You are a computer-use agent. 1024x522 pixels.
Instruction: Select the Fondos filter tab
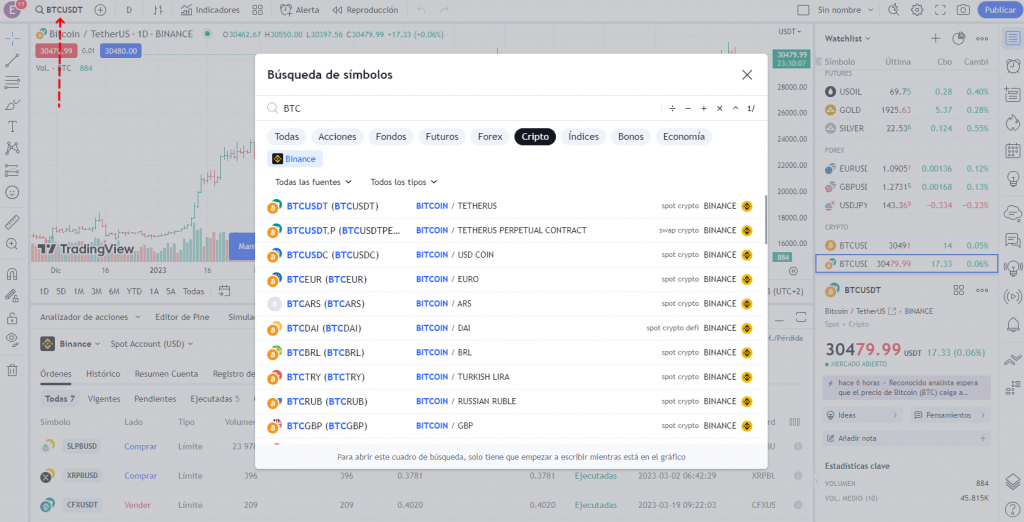391,137
